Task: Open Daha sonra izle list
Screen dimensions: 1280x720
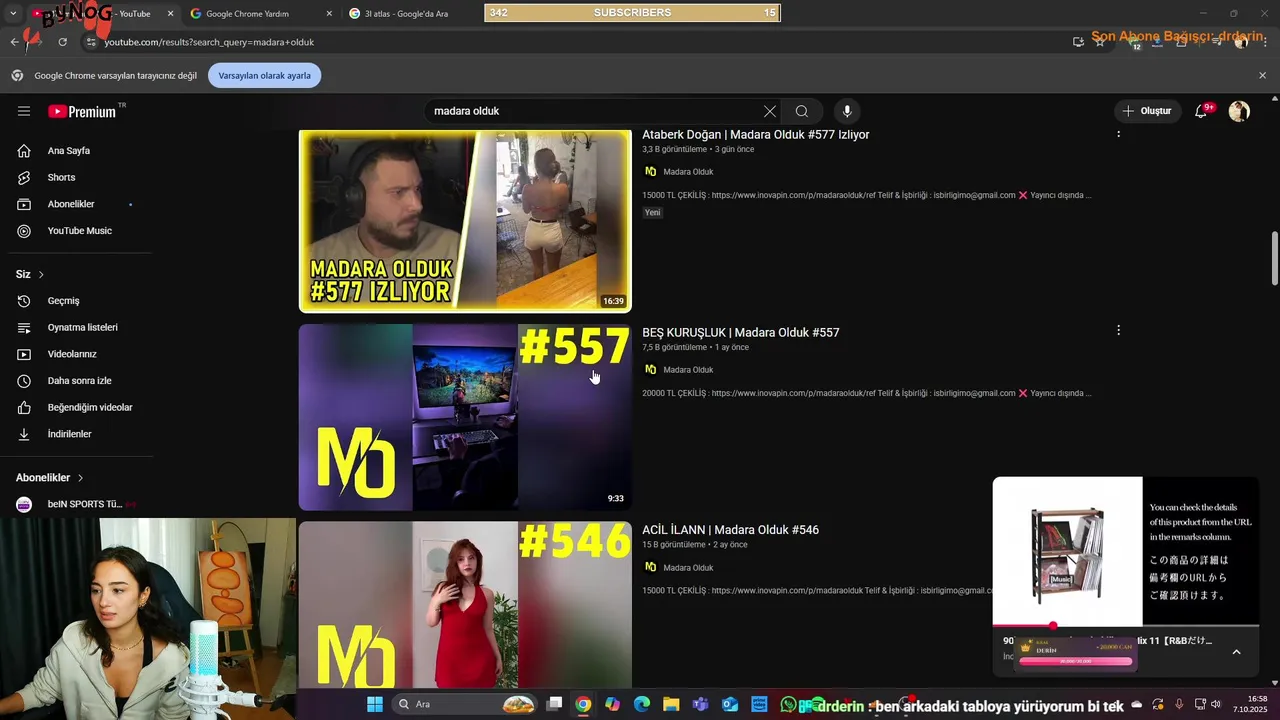Action: coord(79,381)
